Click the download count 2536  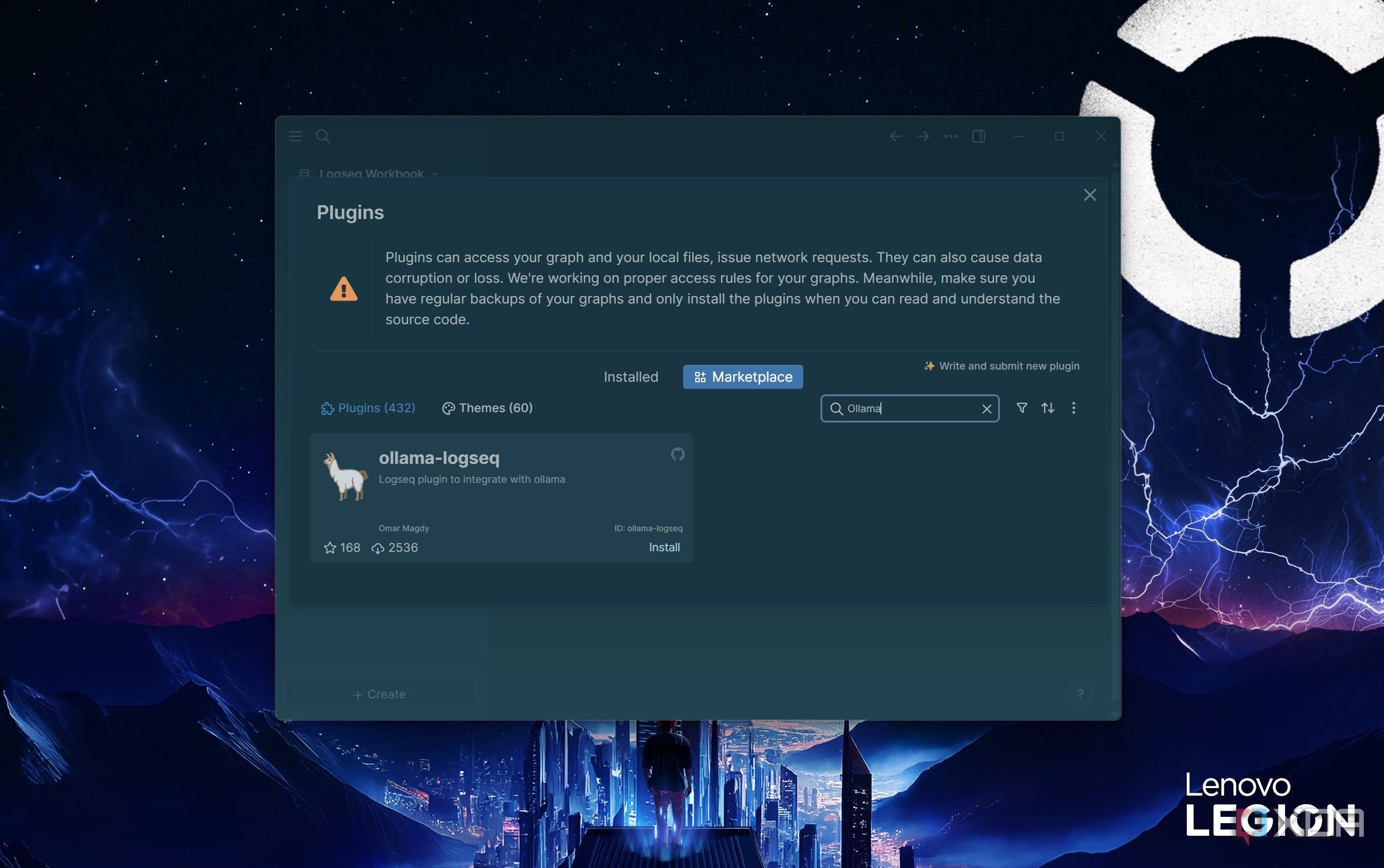click(x=394, y=548)
